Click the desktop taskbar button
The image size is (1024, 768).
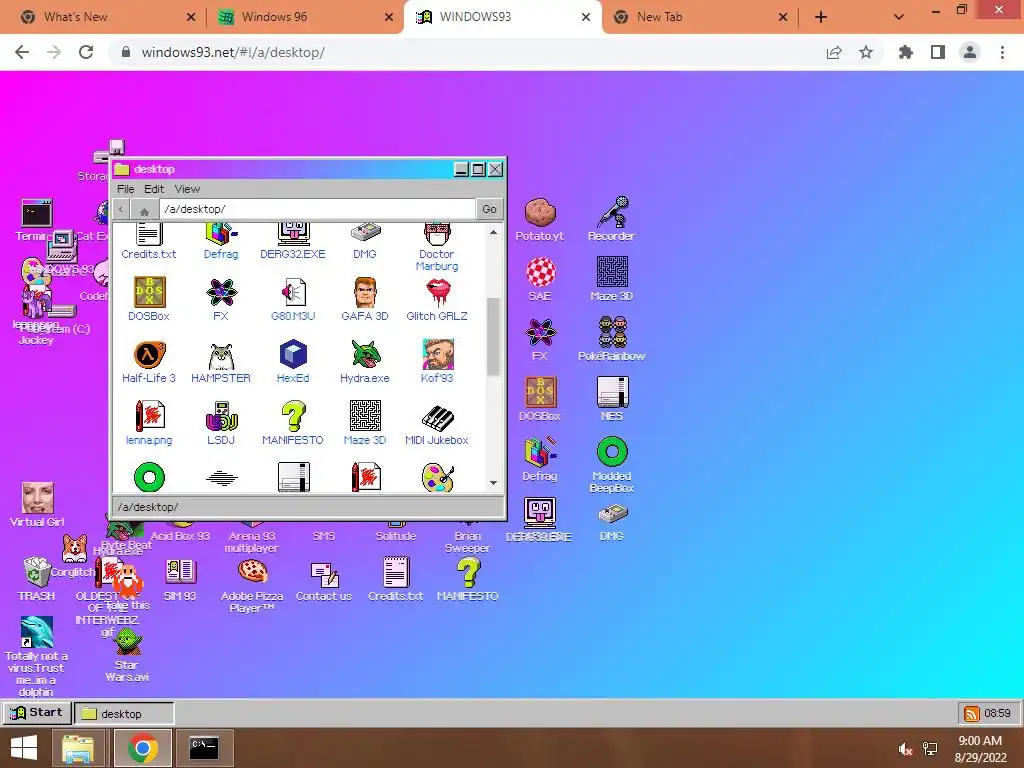click(124, 713)
